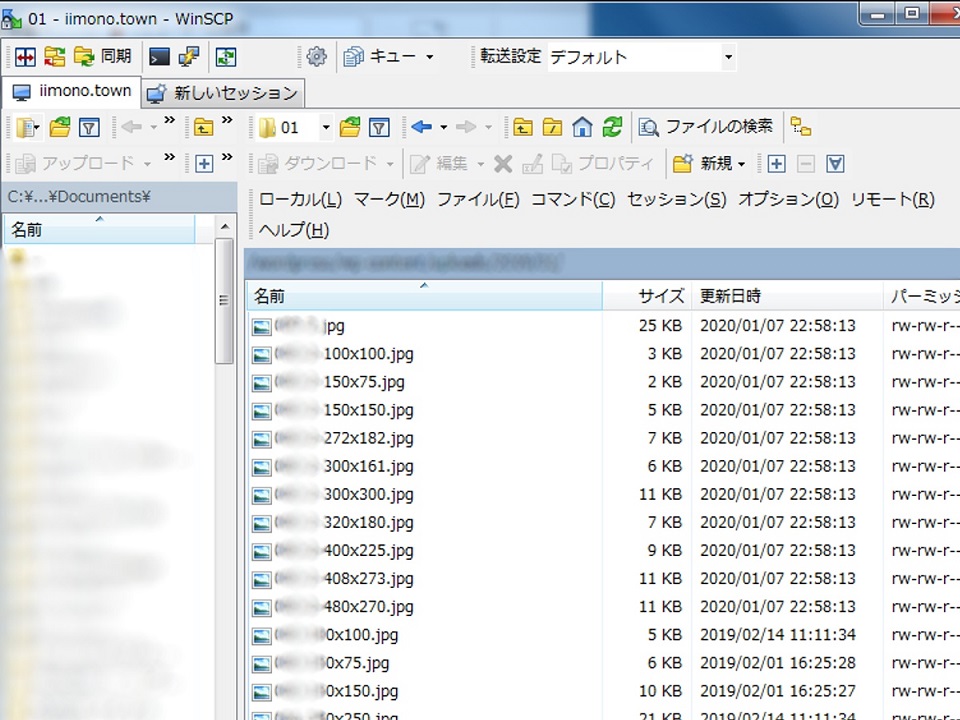Open the terminal console icon
This screenshot has height=720, width=960.
click(159, 57)
